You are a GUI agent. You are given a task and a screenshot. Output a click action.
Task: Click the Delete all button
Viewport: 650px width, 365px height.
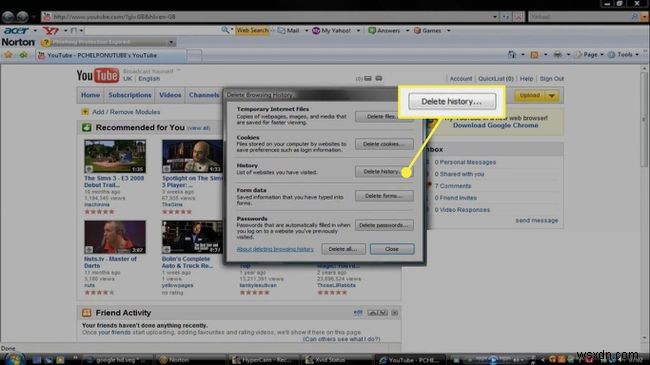pos(343,249)
